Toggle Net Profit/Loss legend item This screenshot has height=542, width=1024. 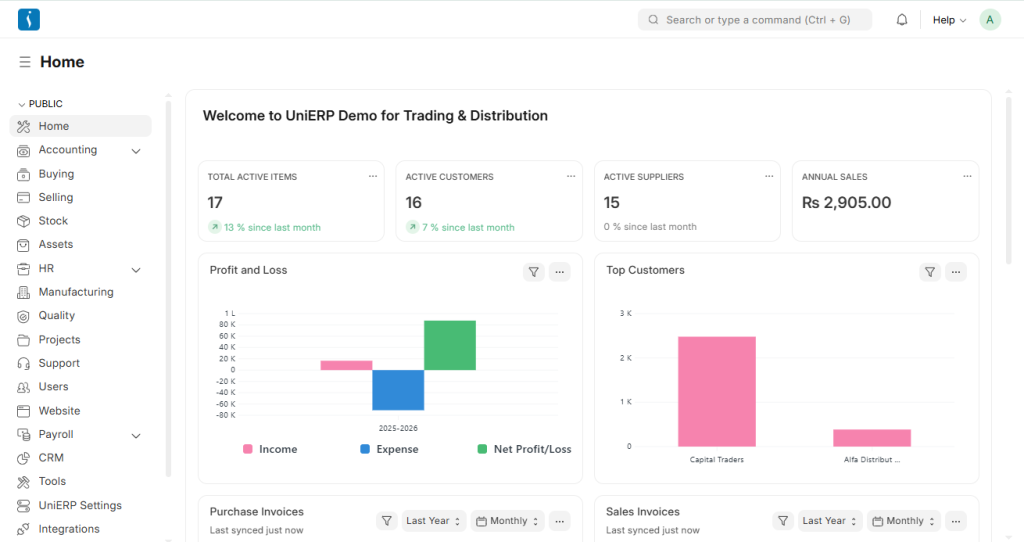pos(524,449)
